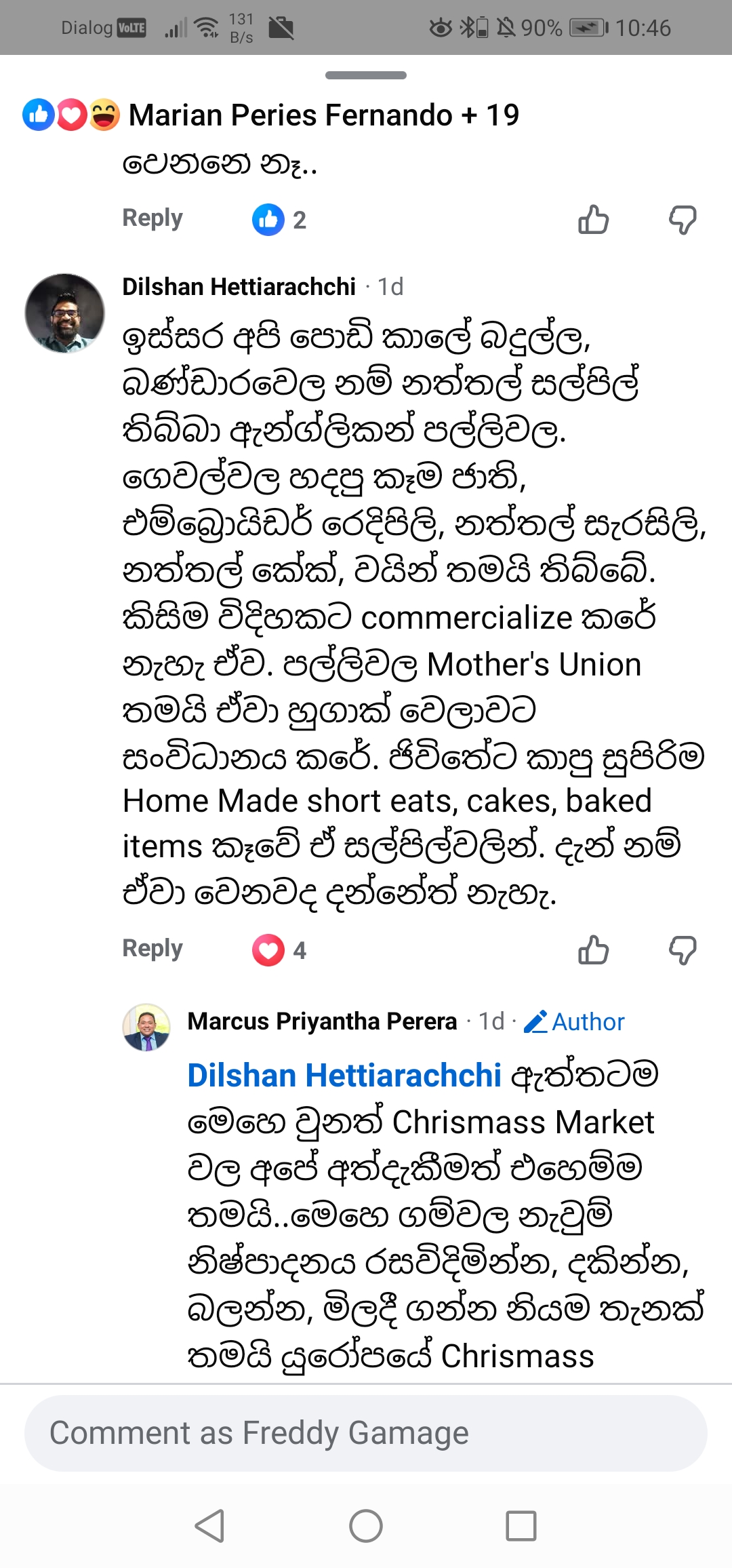View the heart reaction on Dilshan's comment
This screenshot has height=1568, width=732.
[x=268, y=949]
